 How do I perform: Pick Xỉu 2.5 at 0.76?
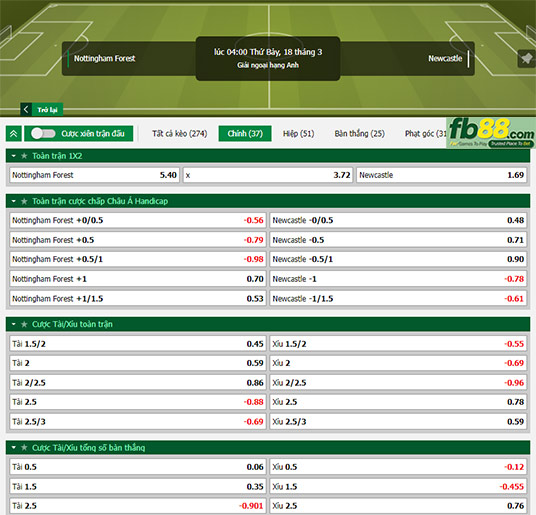point(398,506)
